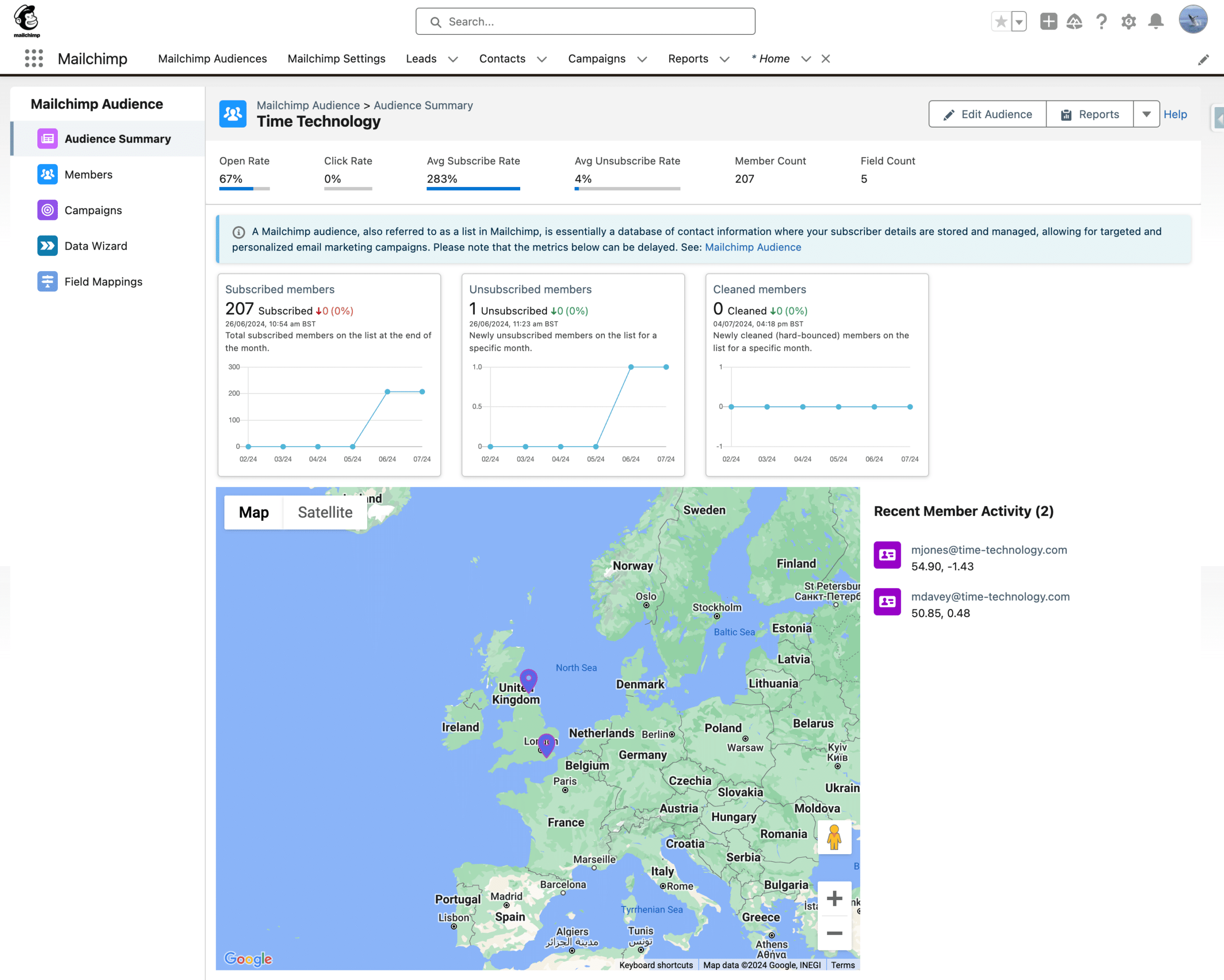Open the Mailchimp Audiences tab

coord(212,58)
